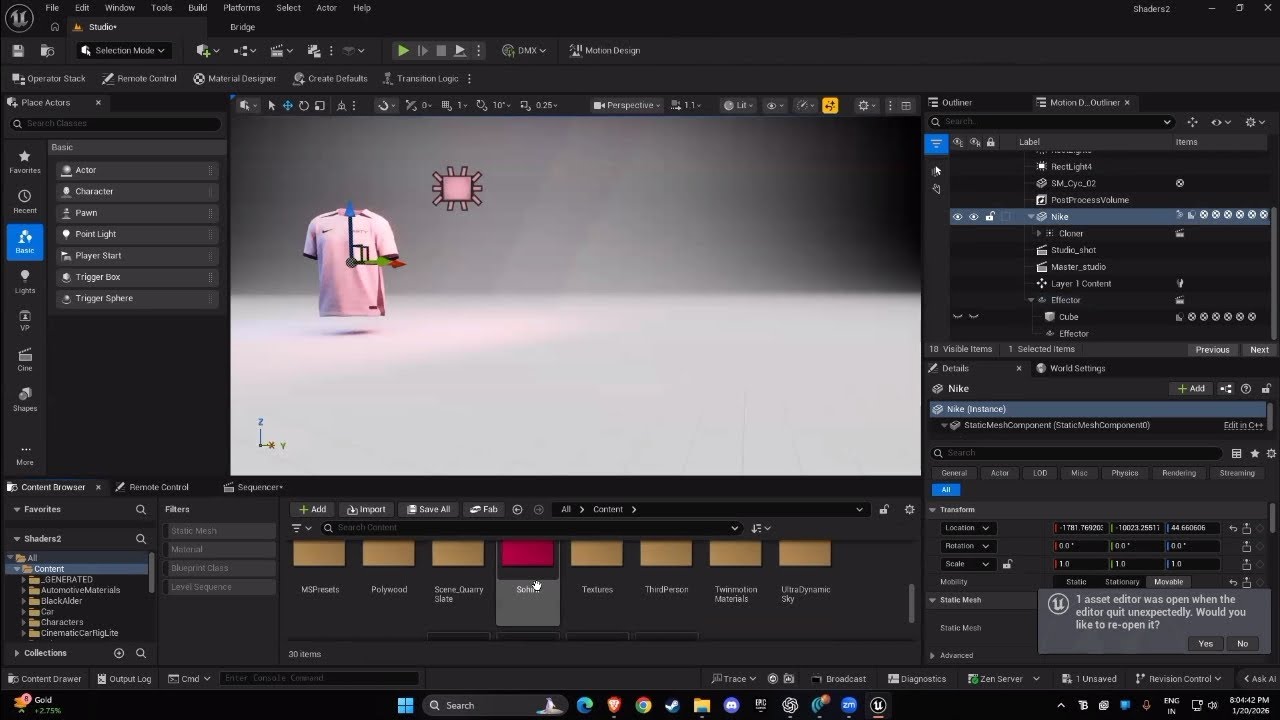Set Mobility to Static
Screen dimensions: 1280x720
[x=1076, y=582]
